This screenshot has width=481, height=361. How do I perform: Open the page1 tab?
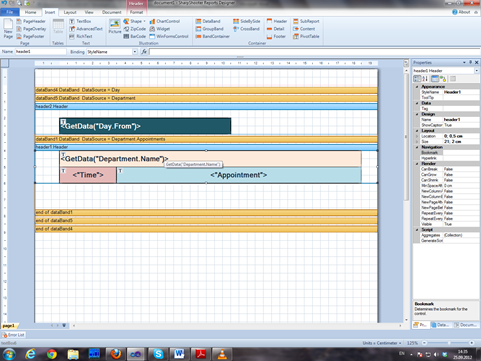[8, 326]
